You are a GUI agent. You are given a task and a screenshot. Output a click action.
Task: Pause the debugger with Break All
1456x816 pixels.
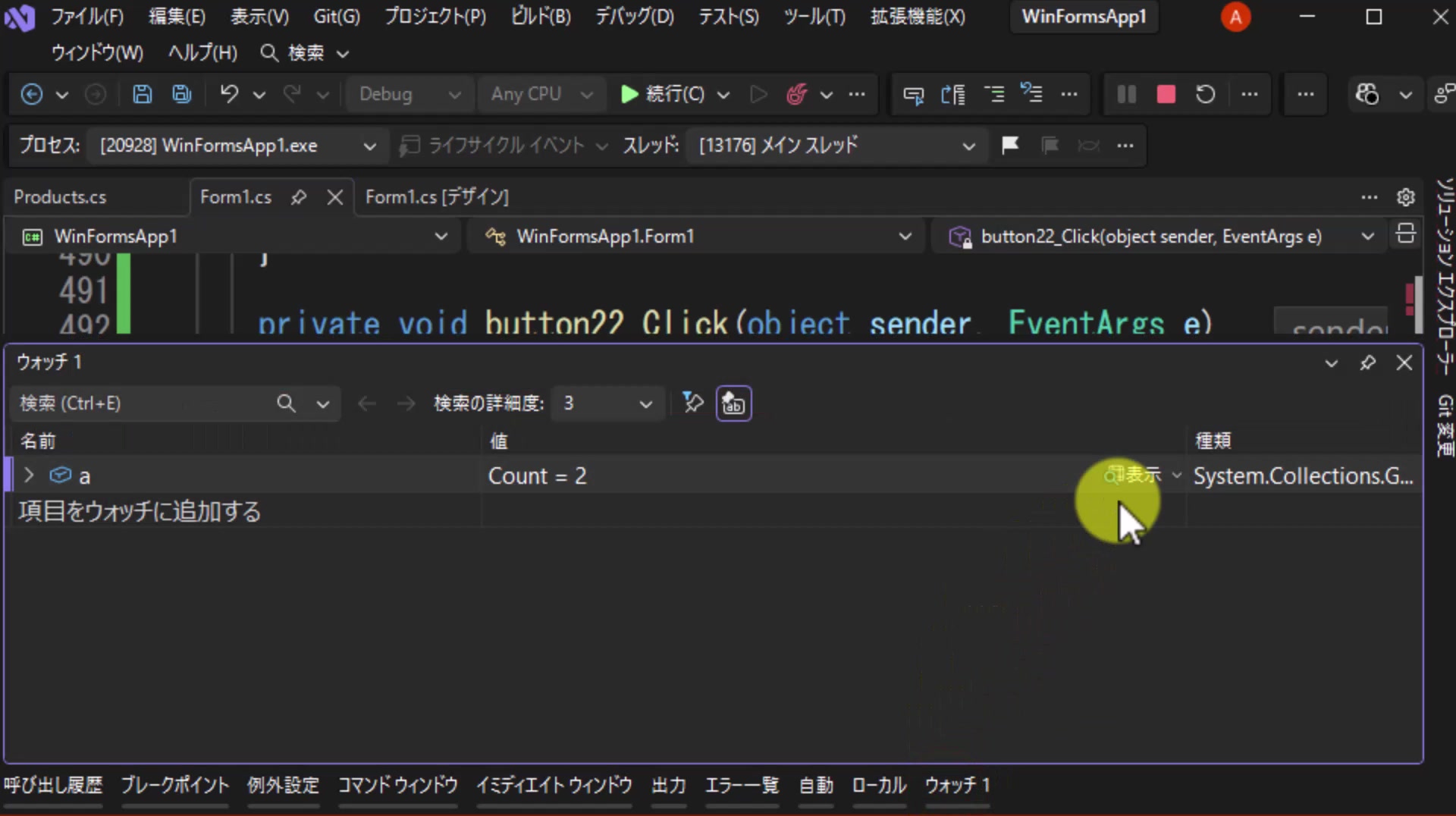[x=1127, y=94]
